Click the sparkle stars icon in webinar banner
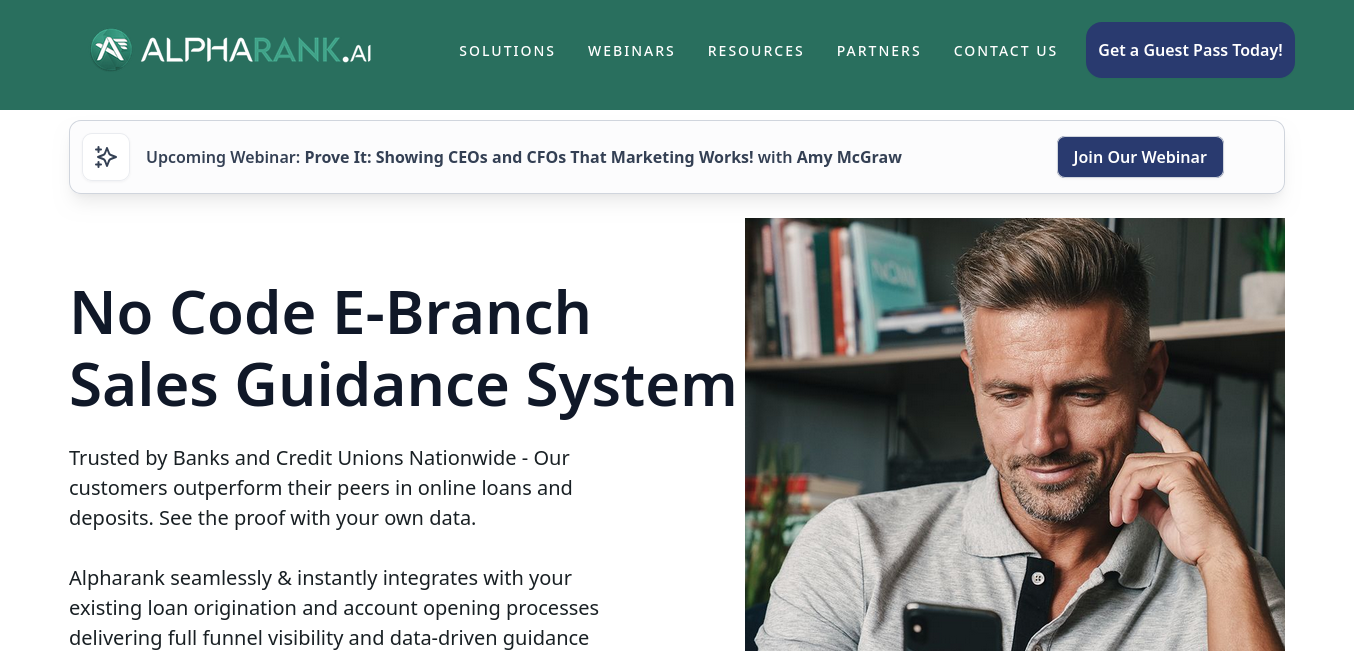This screenshot has width=1366, height=651. point(106,157)
